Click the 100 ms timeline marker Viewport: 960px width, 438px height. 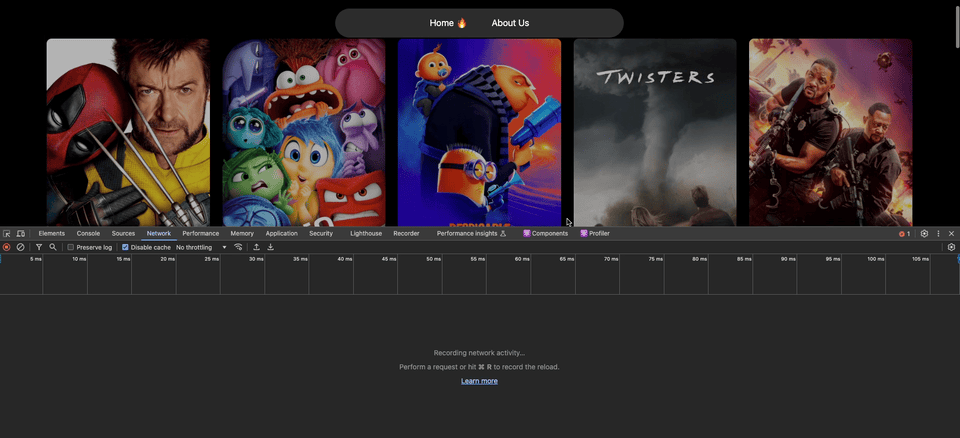(876, 259)
